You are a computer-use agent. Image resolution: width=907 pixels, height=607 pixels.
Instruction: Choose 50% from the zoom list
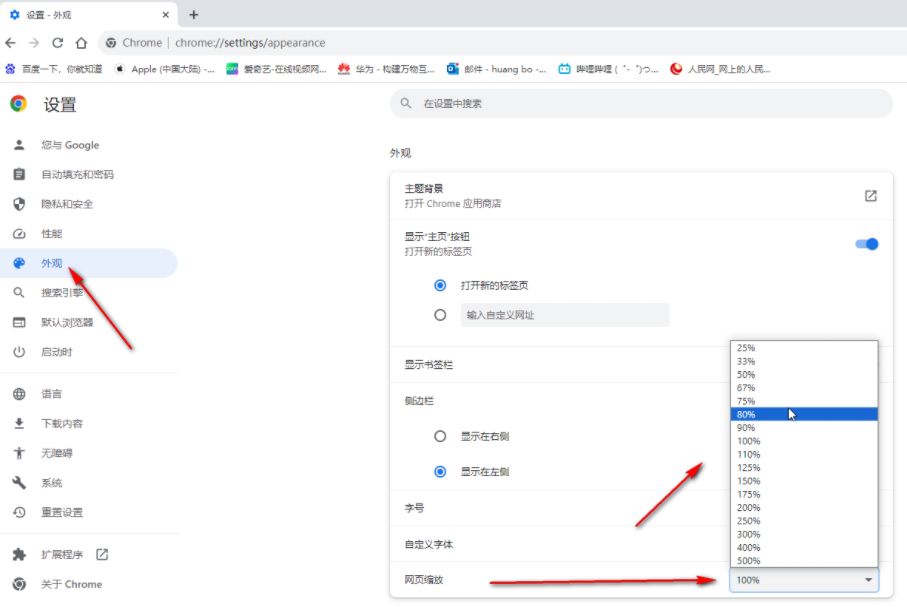804,374
